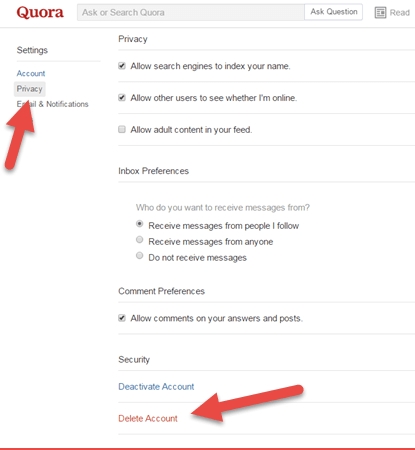Open the Quora logo home link
Screen dimensions: 415x450
point(40,12)
